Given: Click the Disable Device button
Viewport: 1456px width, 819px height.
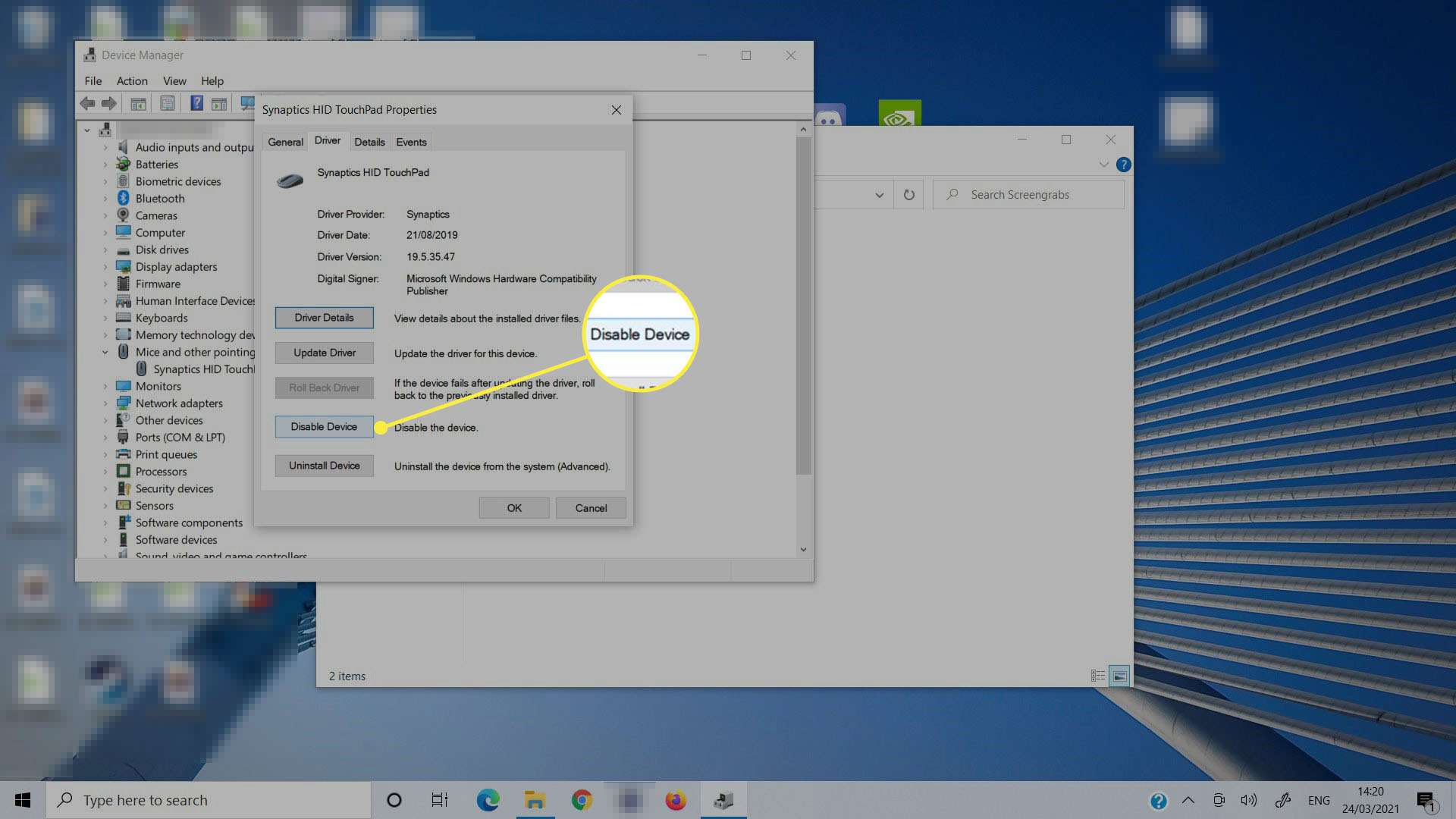Looking at the screenshot, I should pos(324,426).
